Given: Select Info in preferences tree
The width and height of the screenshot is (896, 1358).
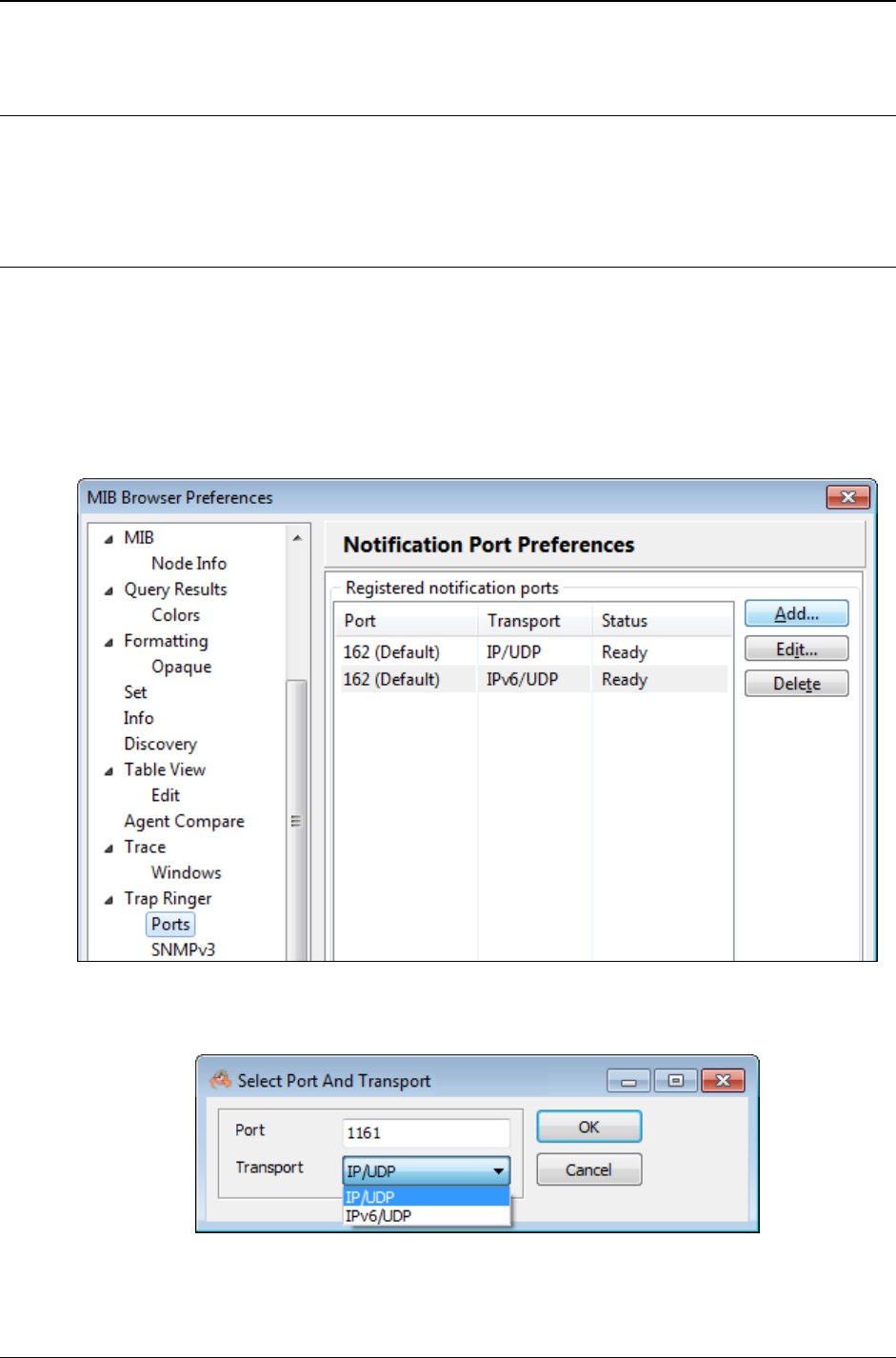Looking at the screenshot, I should click(138, 718).
